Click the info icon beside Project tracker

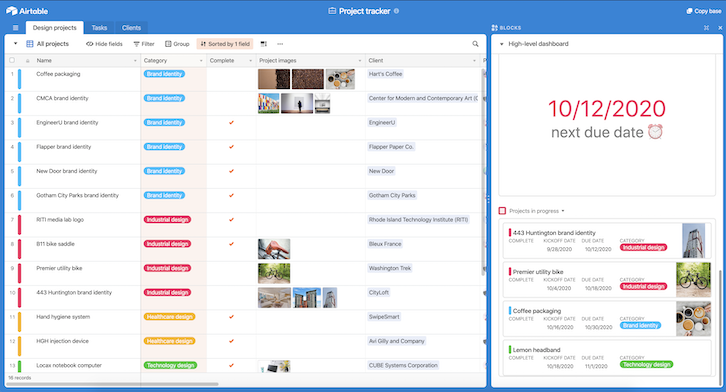[396, 11]
